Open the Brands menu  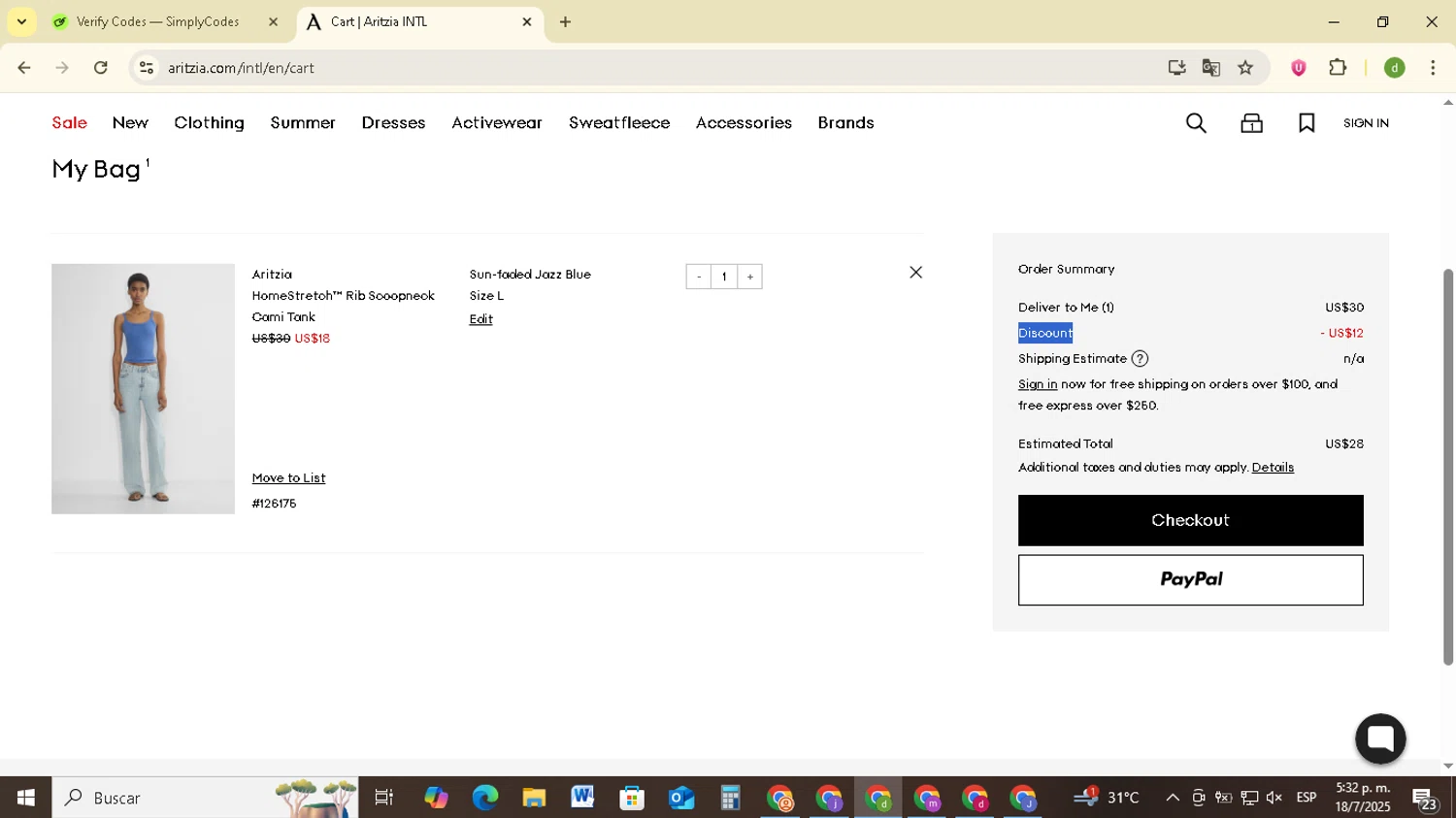pyautogui.click(x=845, y=123)
